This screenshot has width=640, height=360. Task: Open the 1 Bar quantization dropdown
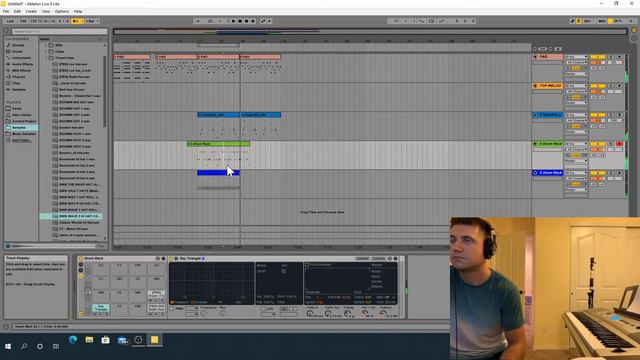point(92,21)
